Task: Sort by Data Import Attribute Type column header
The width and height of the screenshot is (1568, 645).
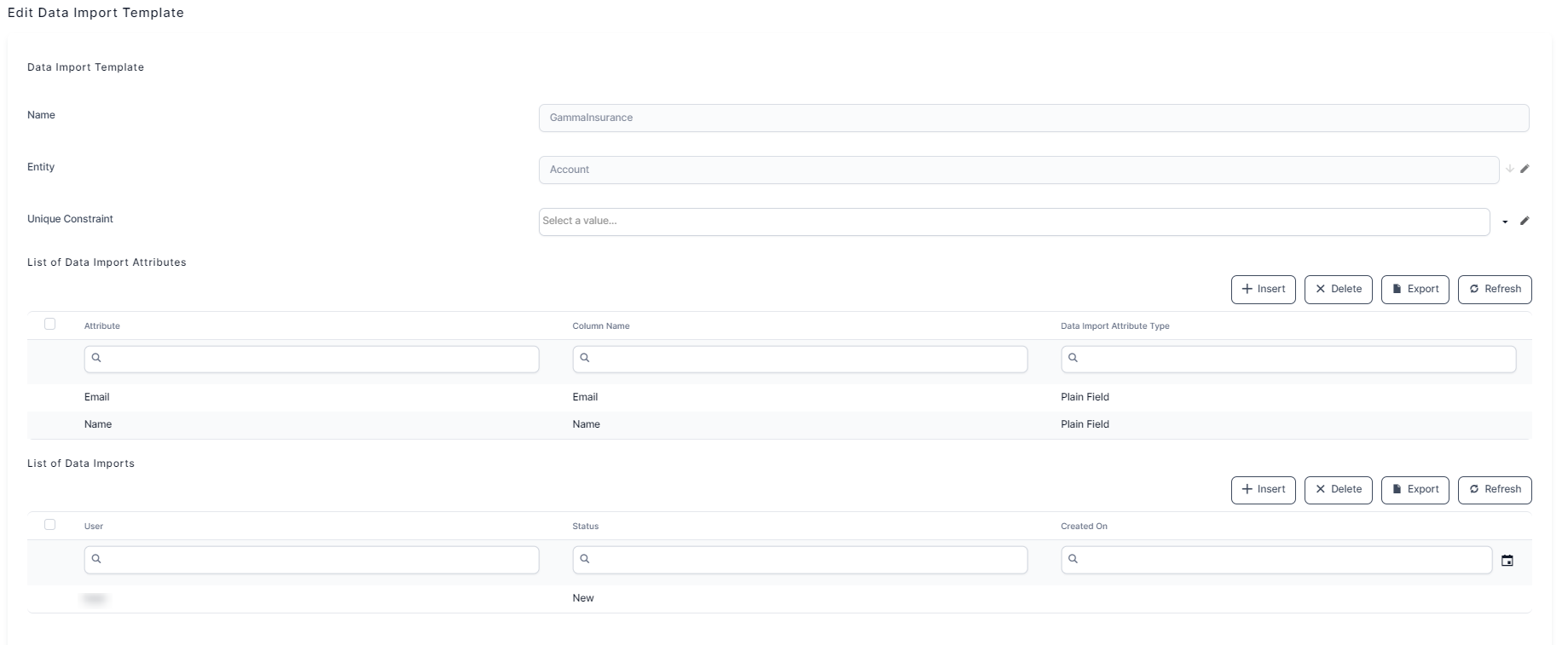Action: pos(1114,326)
